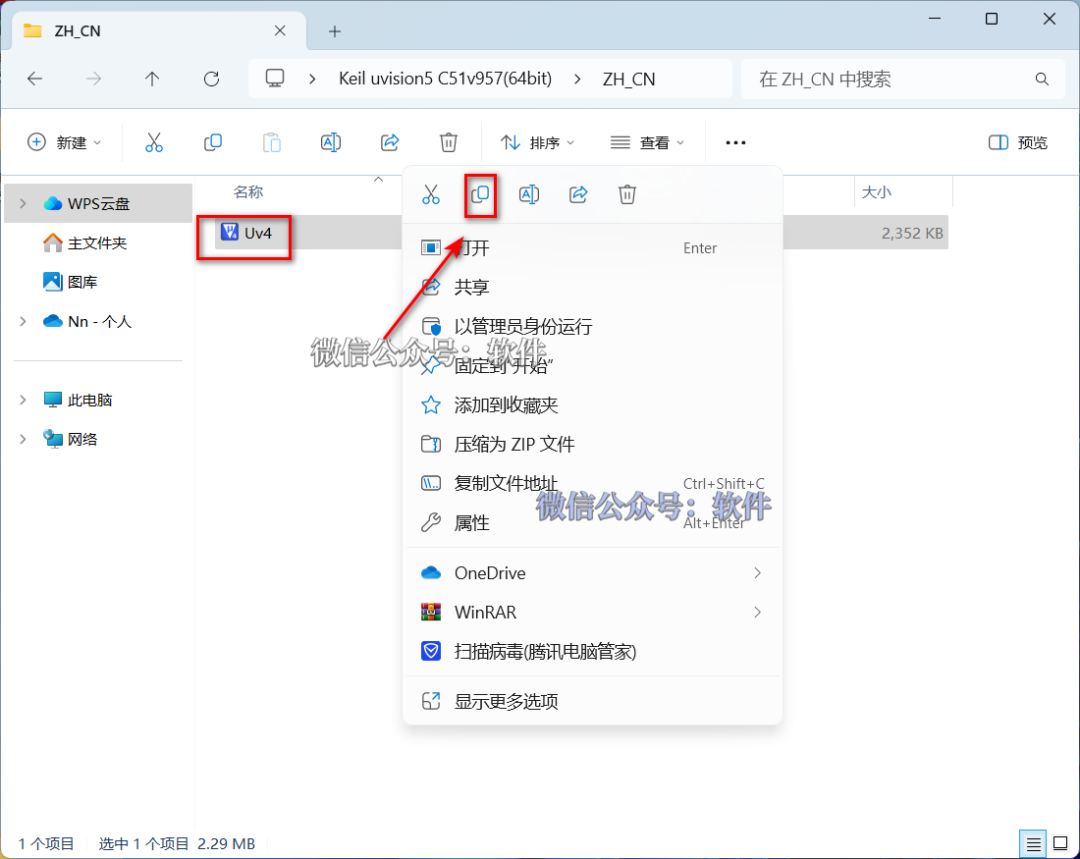The image size is (1080, 859).
Task: Open the 排序 sort dropdown
Action: click(x=537, y=142)
